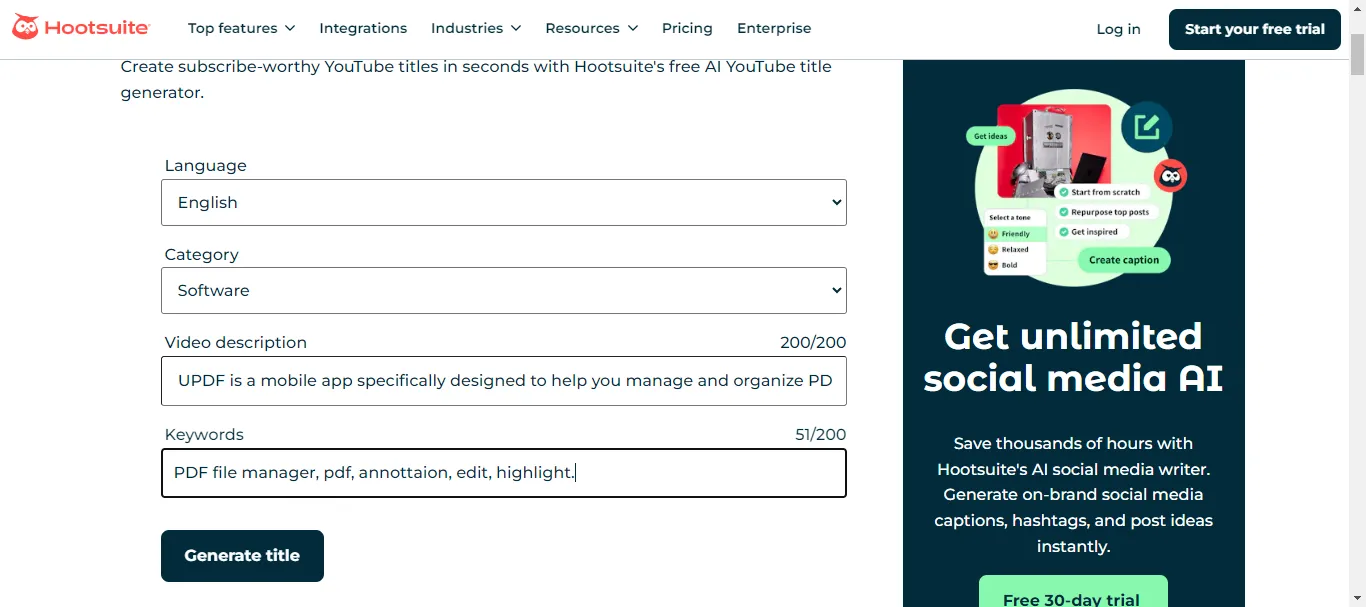1366x607 pixels.
Task: Open the Integrations navigation item
Action: point(363,28)
